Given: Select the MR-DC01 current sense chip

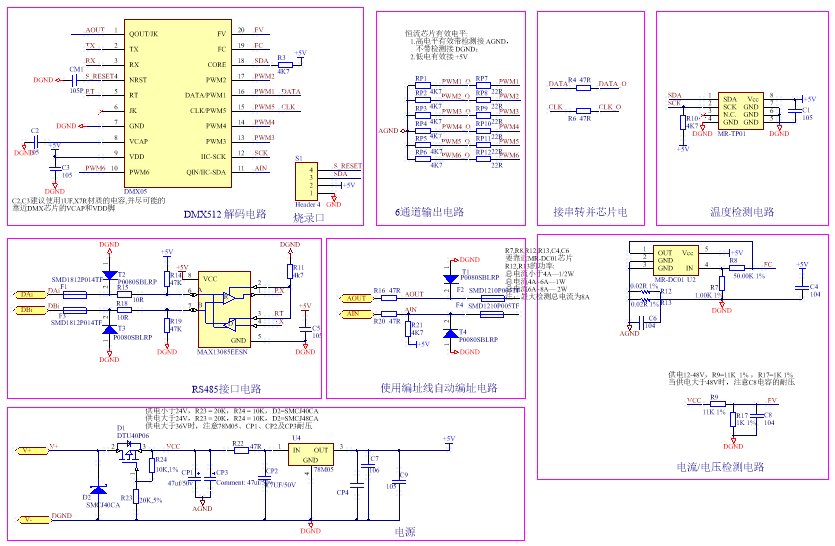Looking at the screenshot, I should pos(674,260).
